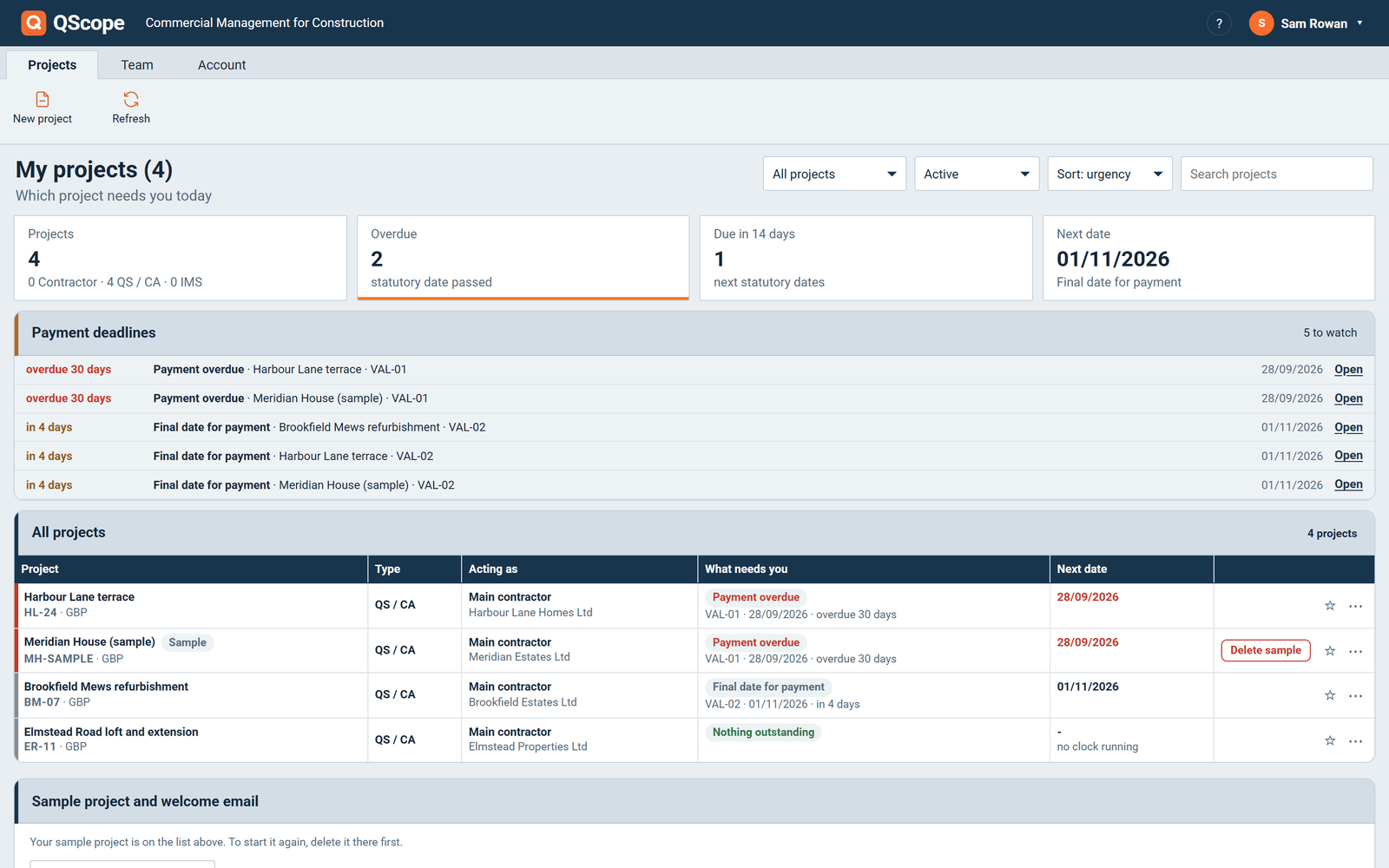Click the QScope logo icon
This screenshot has height=868, width=1389.
tap(34, 23)
